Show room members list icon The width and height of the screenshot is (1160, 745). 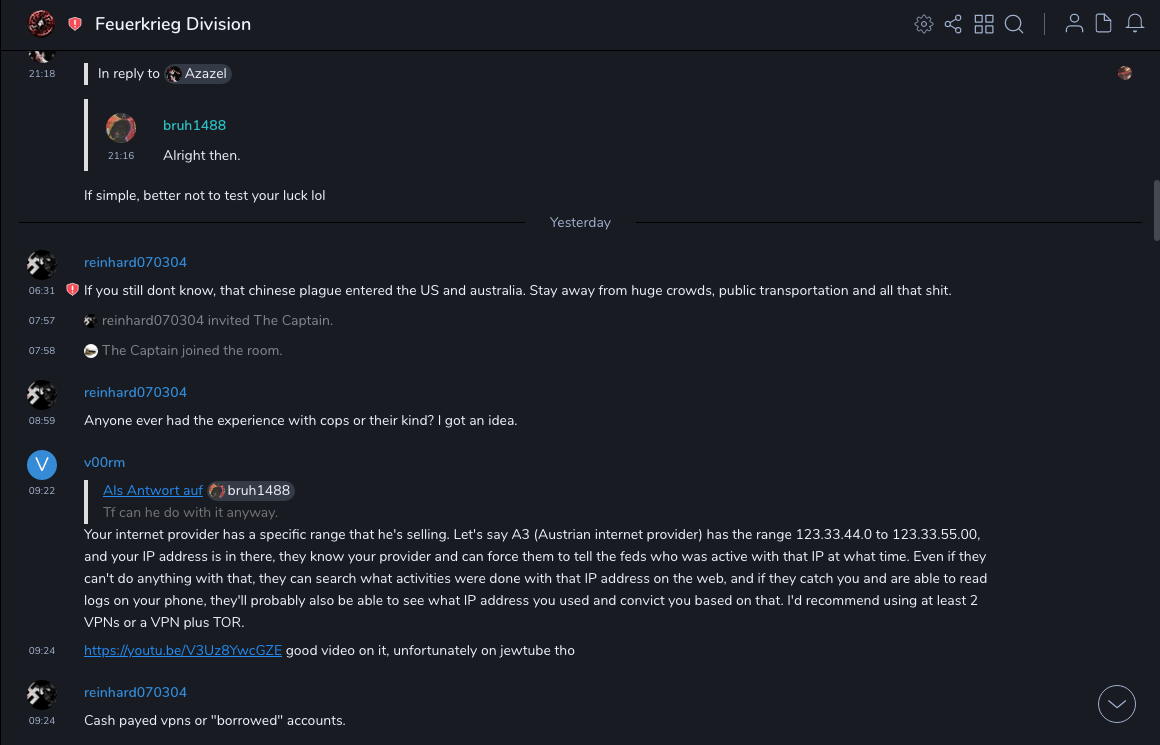(1074, 24)
